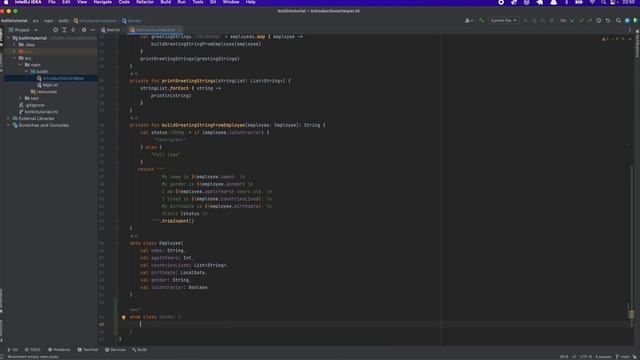Viewport: 640px width, 360px height.
Task: Click the Rollback undo arrow icon
Action: 608,20
